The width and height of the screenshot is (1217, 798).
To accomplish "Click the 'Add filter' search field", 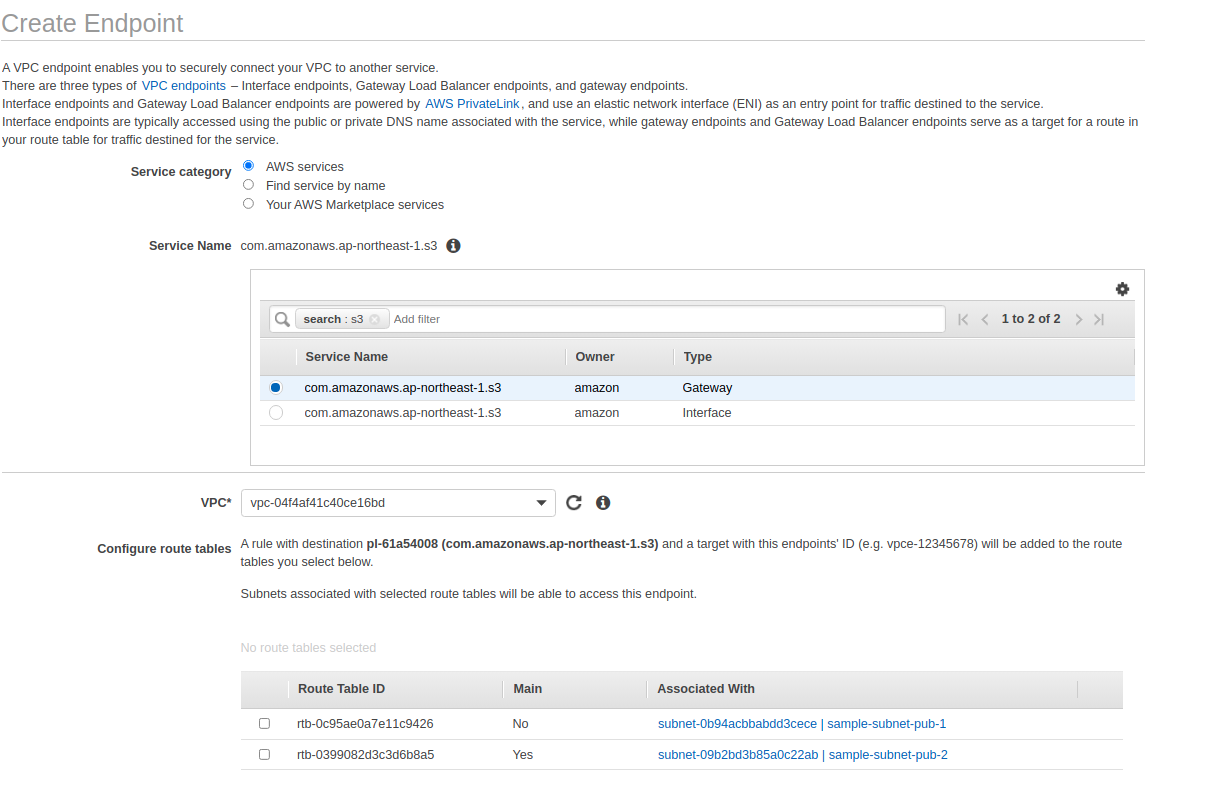I will point(660,319).
